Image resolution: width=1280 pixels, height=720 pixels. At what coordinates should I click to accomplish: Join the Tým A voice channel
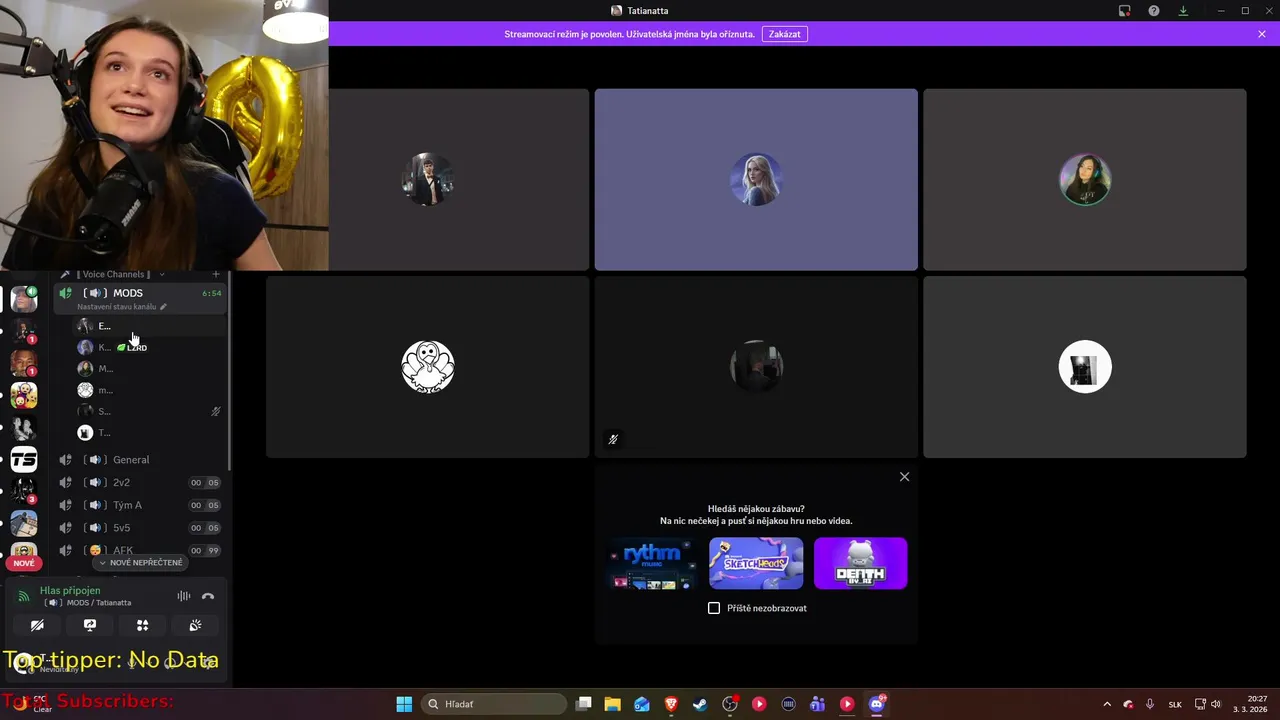pyautogui.click(x=140, y=505)
